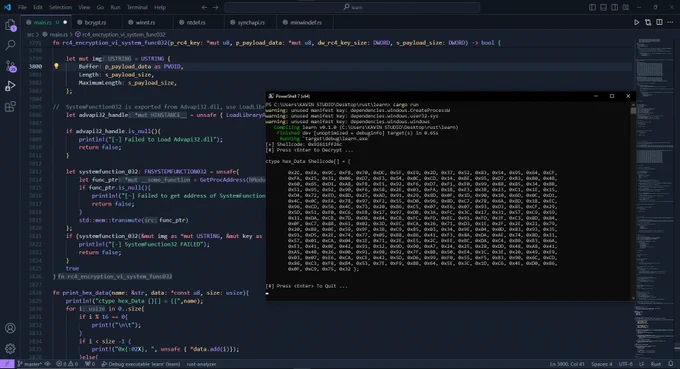Open the Extensions view
Viewport: 680px width, 369px height.
tap(10, 106)
